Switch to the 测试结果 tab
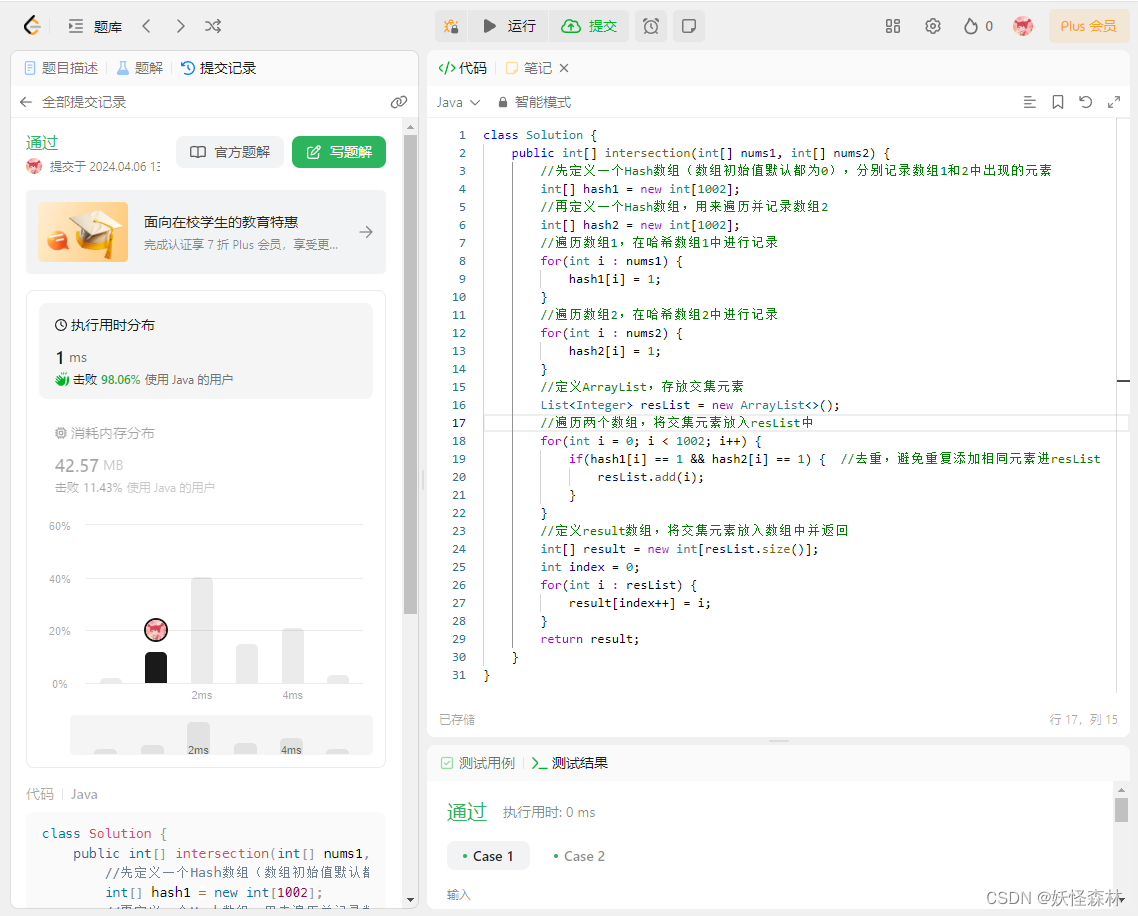 [x=570, y=764]
